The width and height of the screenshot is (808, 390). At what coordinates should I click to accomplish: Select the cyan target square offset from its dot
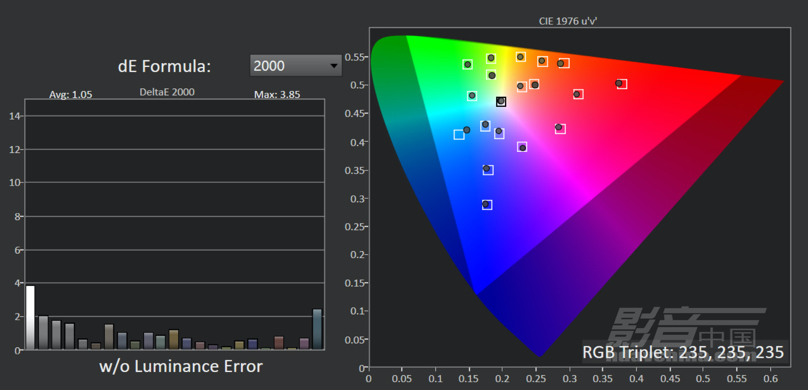click(x=459, y=134)
